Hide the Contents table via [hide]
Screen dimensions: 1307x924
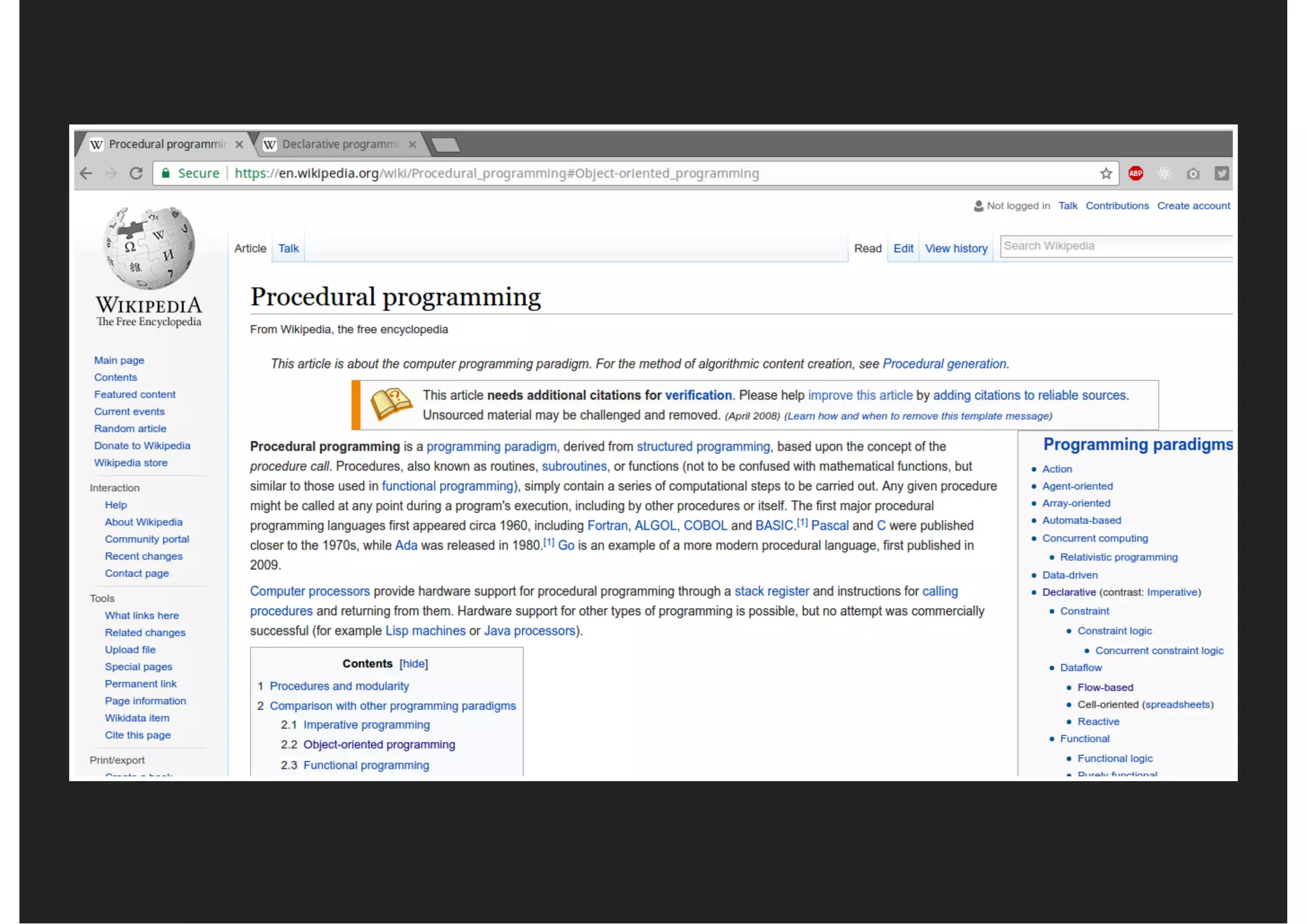(x=414, y=664)
